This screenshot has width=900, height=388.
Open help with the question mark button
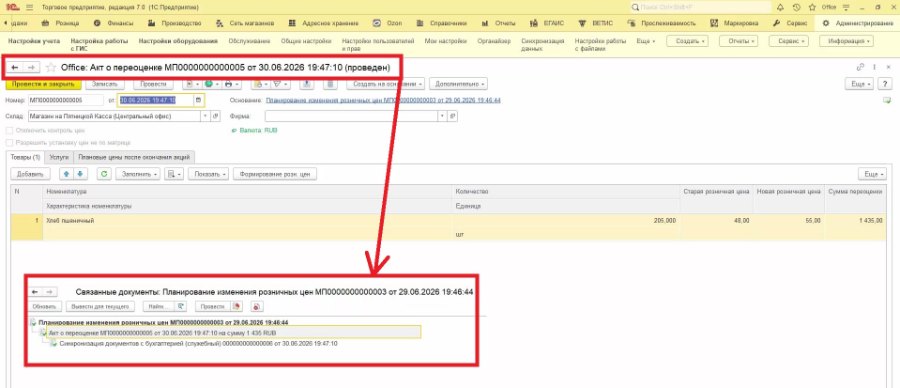[x=886, y=84]
